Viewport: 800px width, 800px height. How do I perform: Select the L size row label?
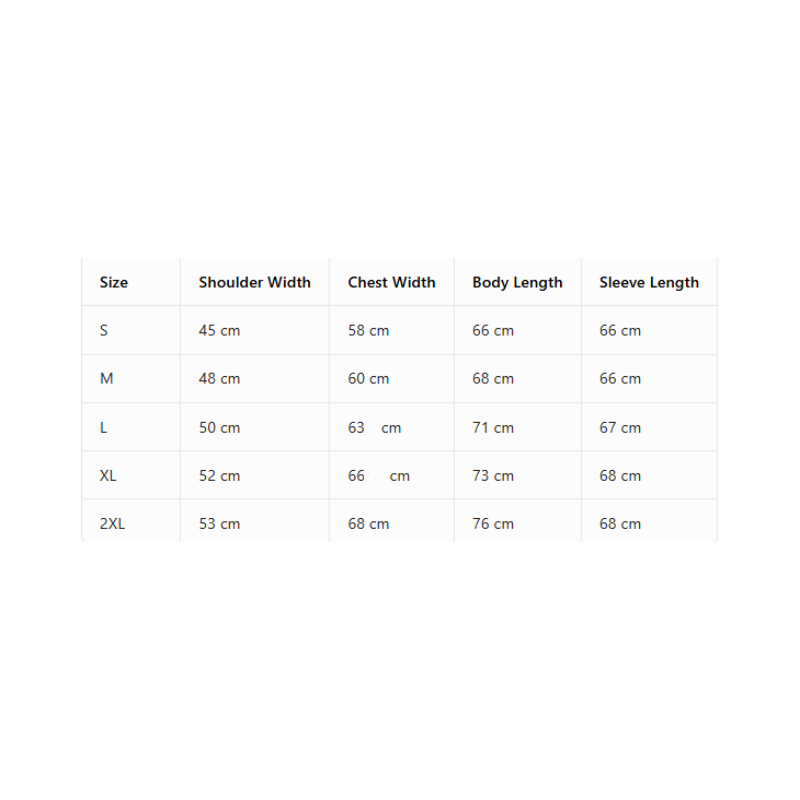point(104,427)
